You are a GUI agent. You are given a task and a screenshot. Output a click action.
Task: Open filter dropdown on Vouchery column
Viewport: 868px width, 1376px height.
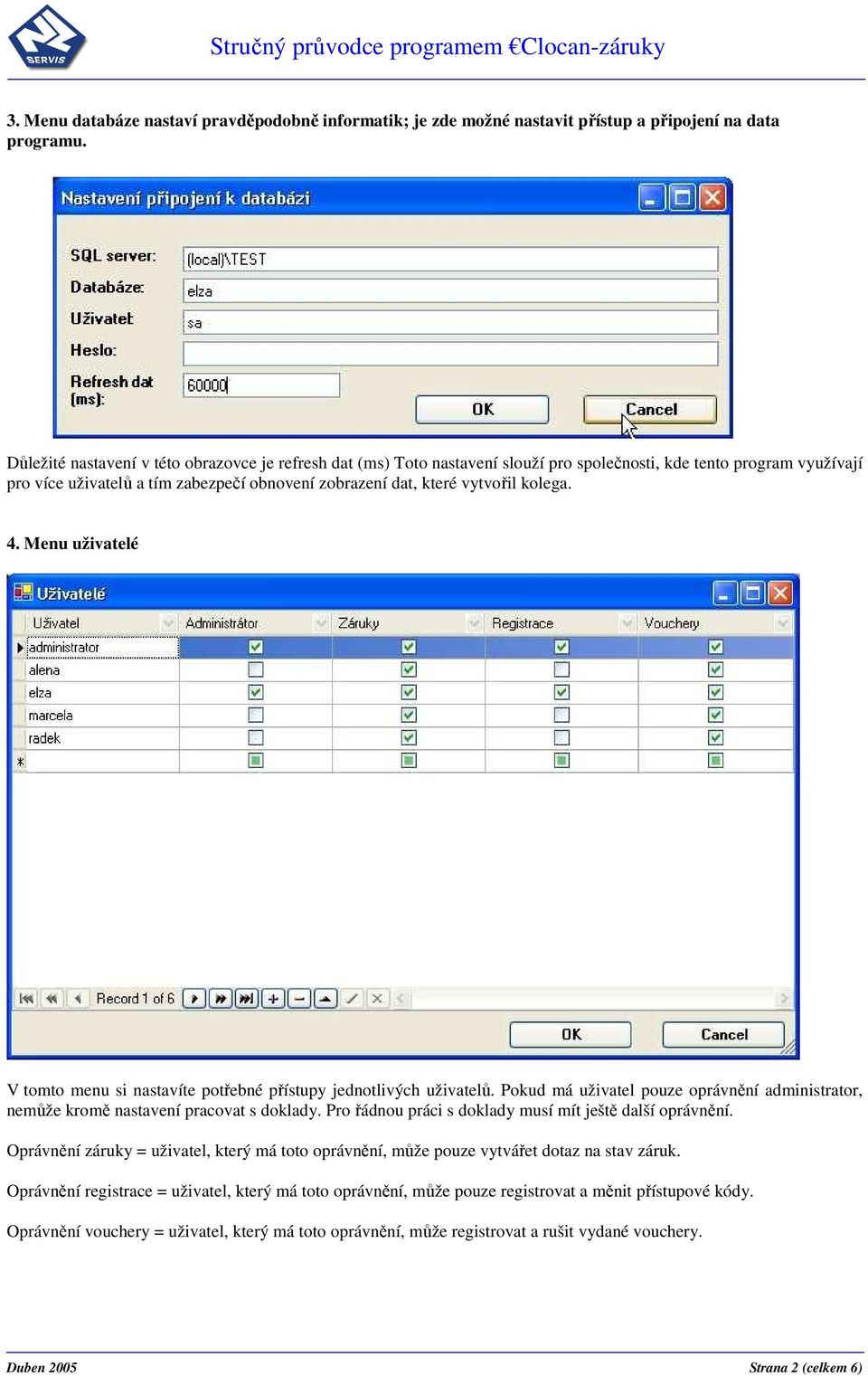tap(783, 623)
